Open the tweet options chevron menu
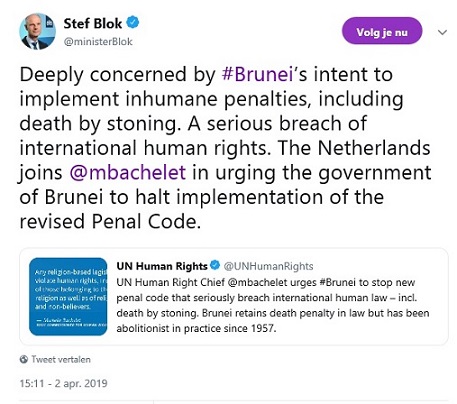Screen dimensions: 457x404 [442, 32]
